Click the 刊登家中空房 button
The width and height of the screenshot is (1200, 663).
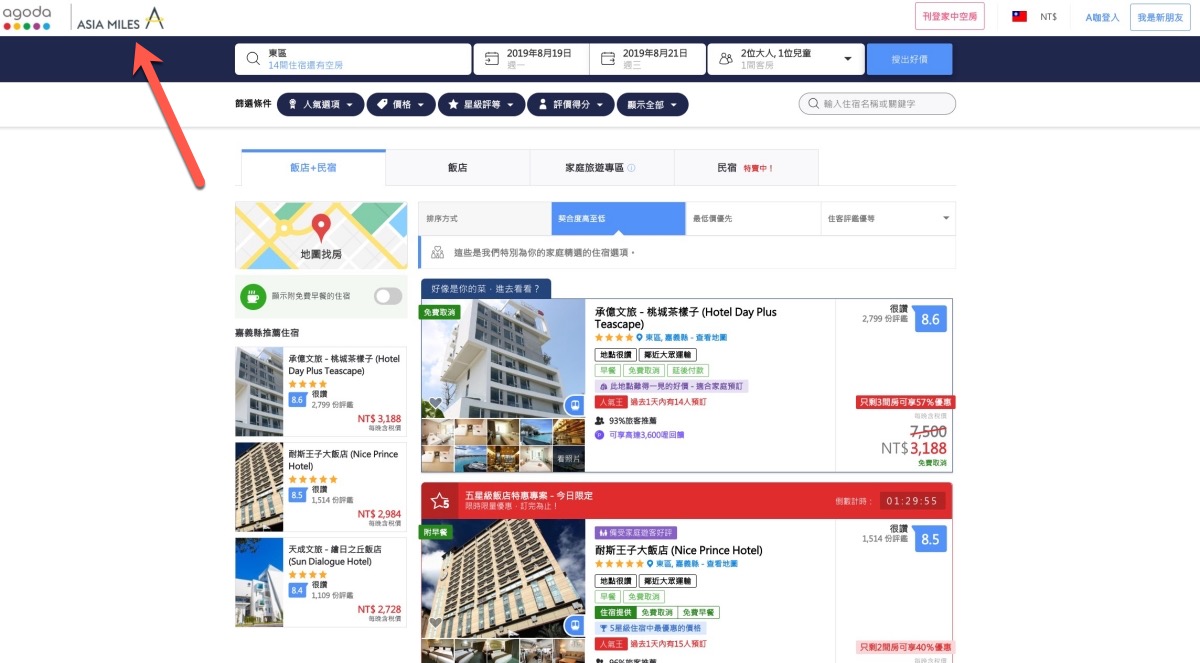(x=950, y=17)
